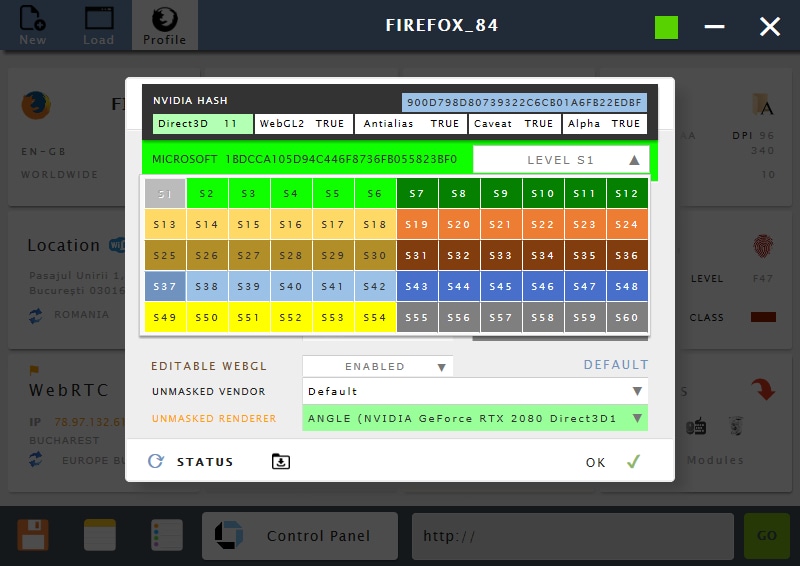This screenshot has width=800, height=566.
Task: Open the Unmasked Vendor Default dropdown
Action: [475, 391]
